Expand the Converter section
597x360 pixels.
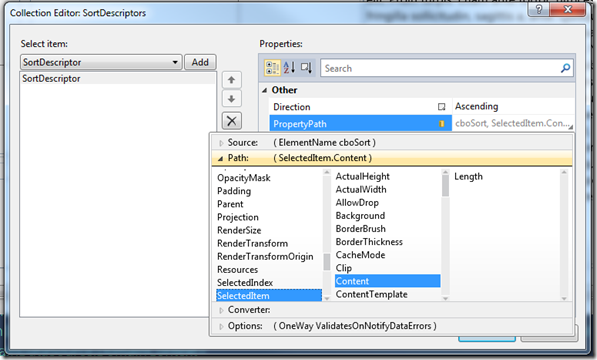[x=221, y=310]
